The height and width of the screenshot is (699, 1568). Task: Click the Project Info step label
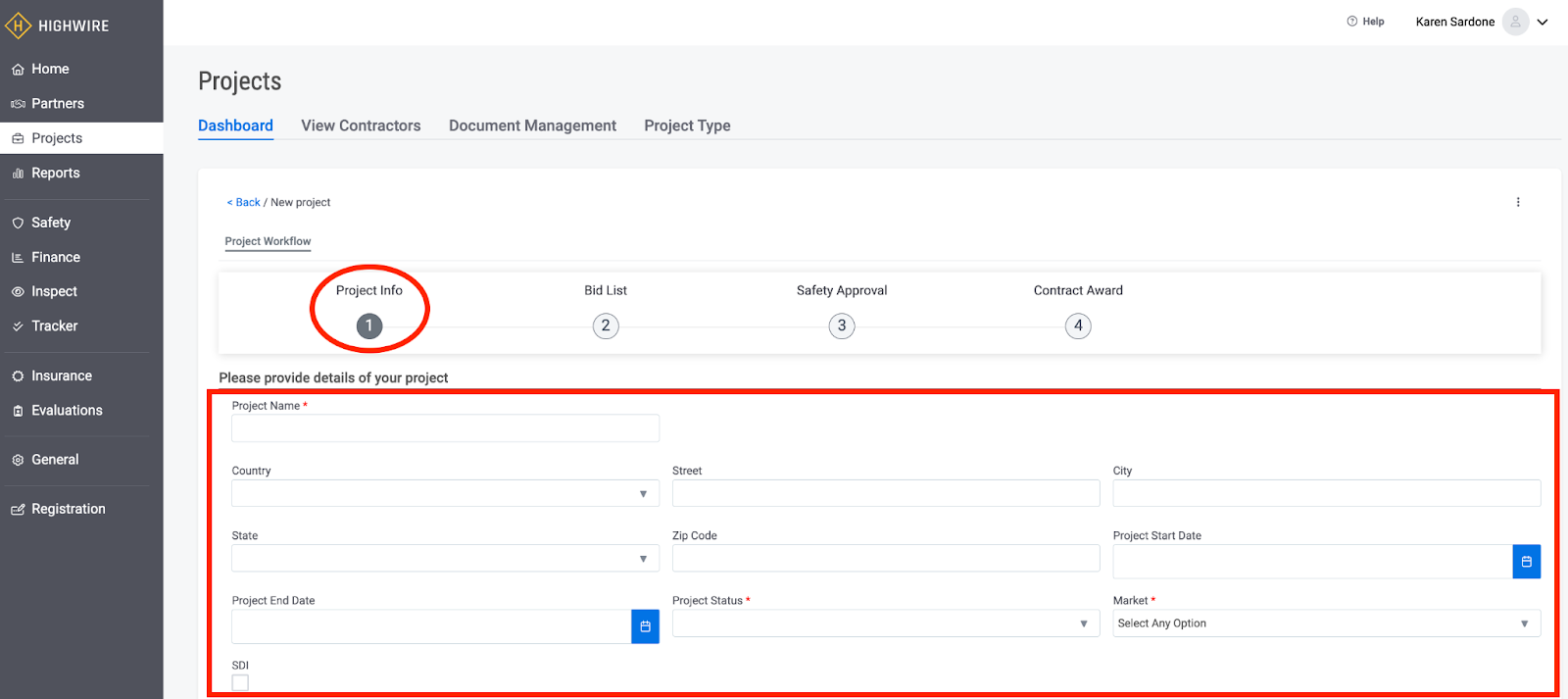pyautogui.click(x=369, y=290)
